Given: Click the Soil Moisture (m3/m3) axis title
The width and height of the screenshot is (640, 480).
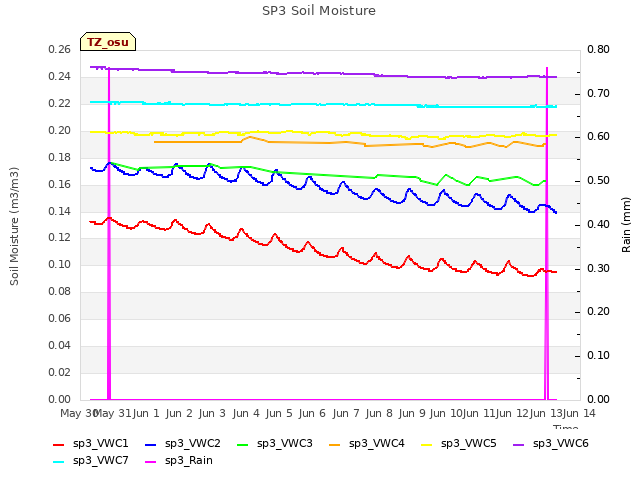Looking at the screenshot, I should point(14,226).
